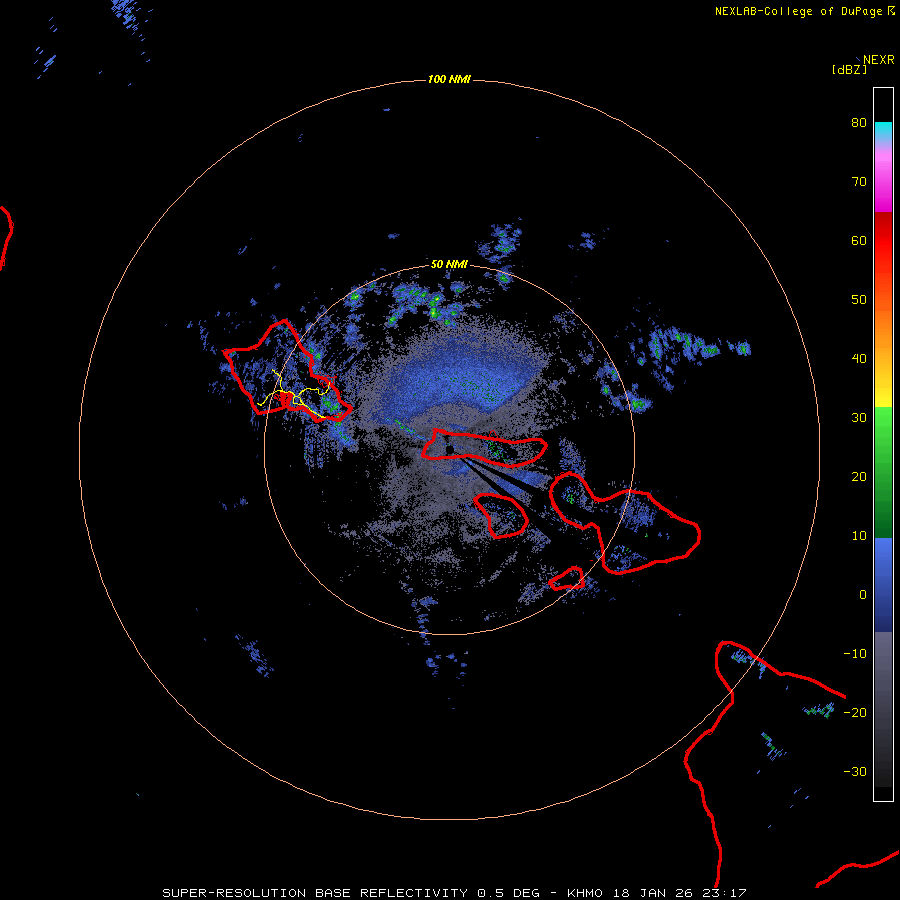
Task: Click the 70 value on the dBZ scale
Action: click(x=859, y=182)
